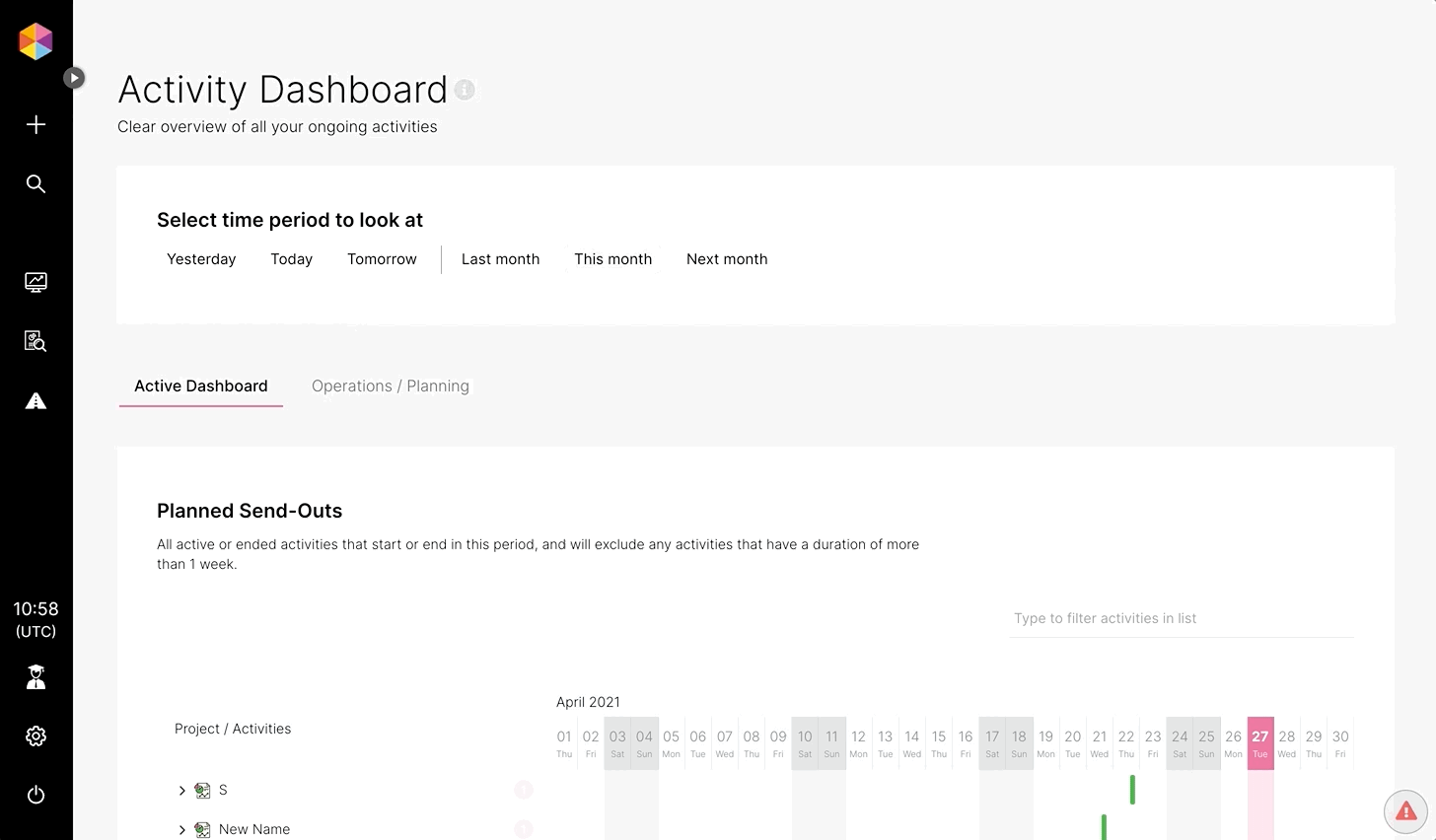
Task: Click the info icon beside Activity Dashboard
Action: (x=465, y=90)
